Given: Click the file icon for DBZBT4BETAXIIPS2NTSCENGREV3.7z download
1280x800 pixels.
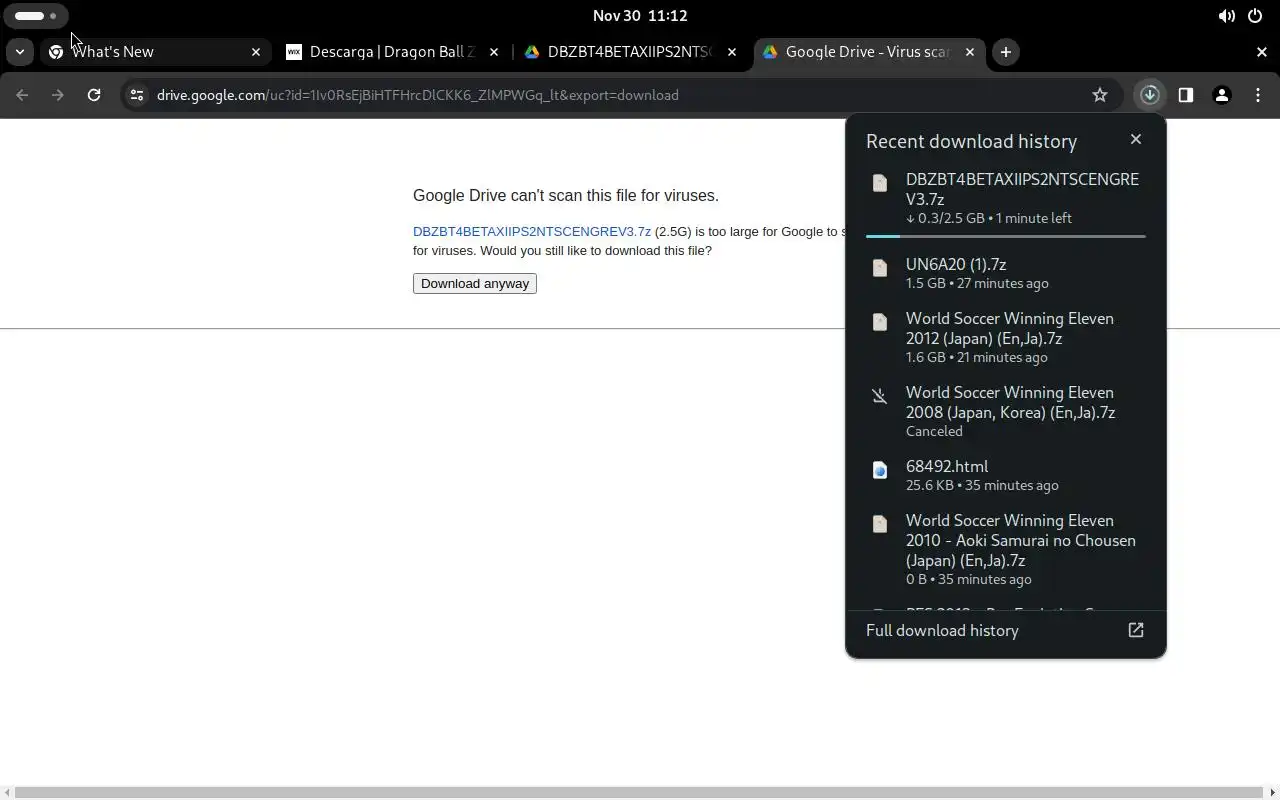Looking at the screenshot, I should pyautogui.click(x=880, y=183).
